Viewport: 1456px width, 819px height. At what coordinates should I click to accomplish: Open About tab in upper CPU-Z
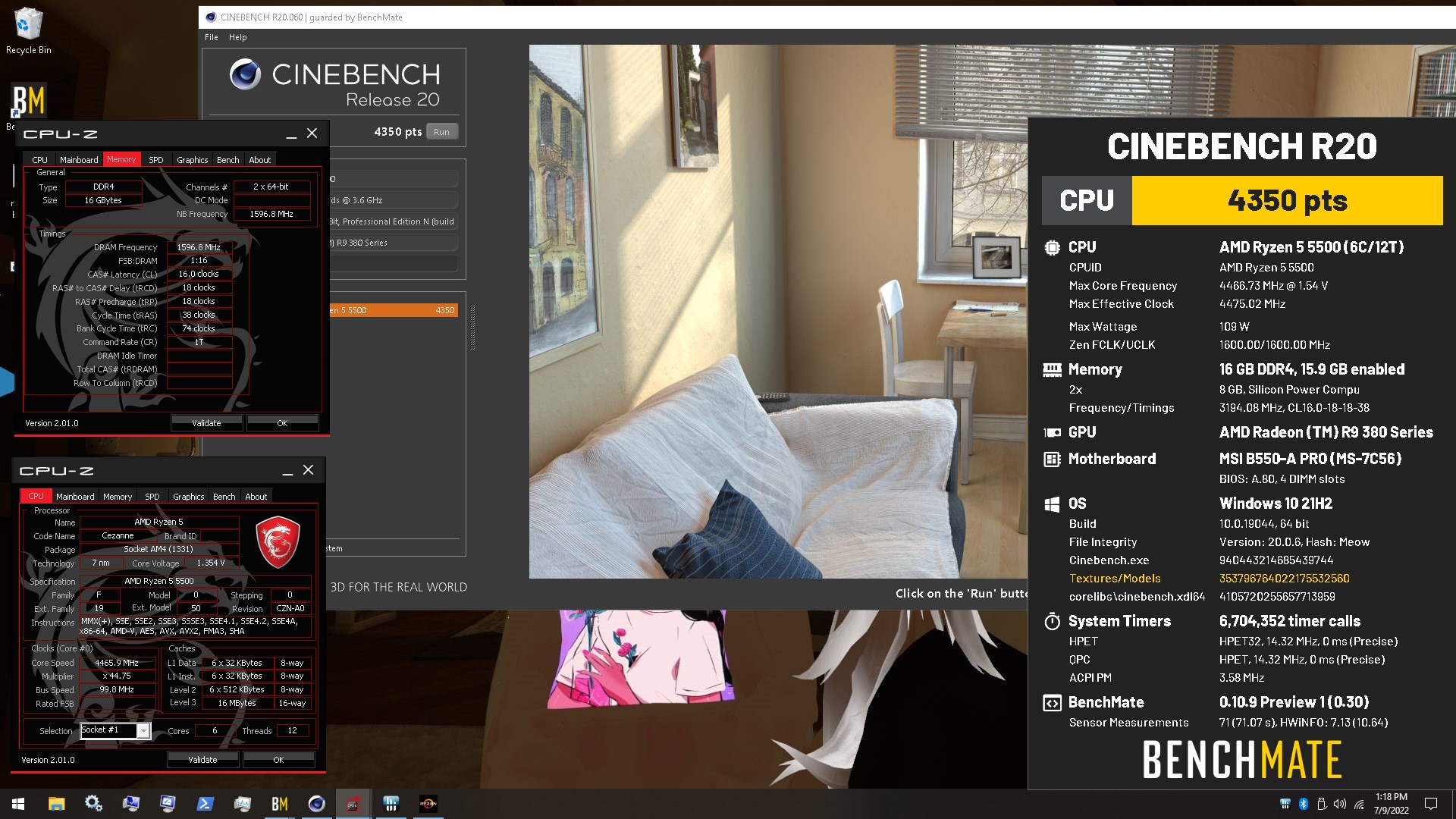coord(259,160)
